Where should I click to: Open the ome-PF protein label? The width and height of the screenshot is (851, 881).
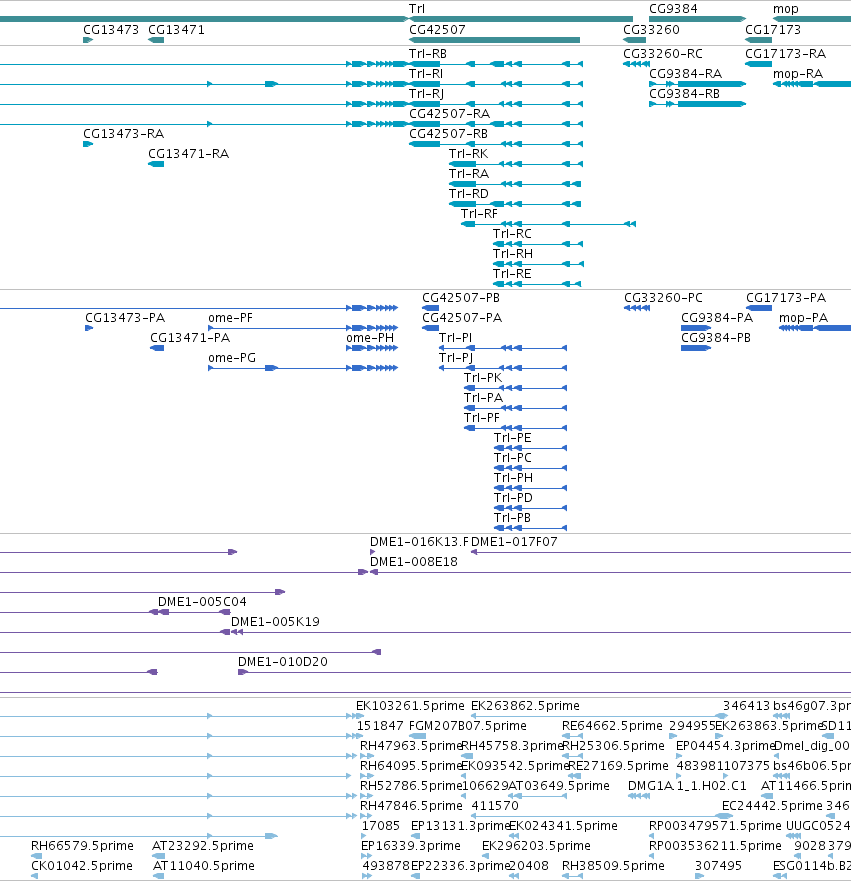coord(230,318)
